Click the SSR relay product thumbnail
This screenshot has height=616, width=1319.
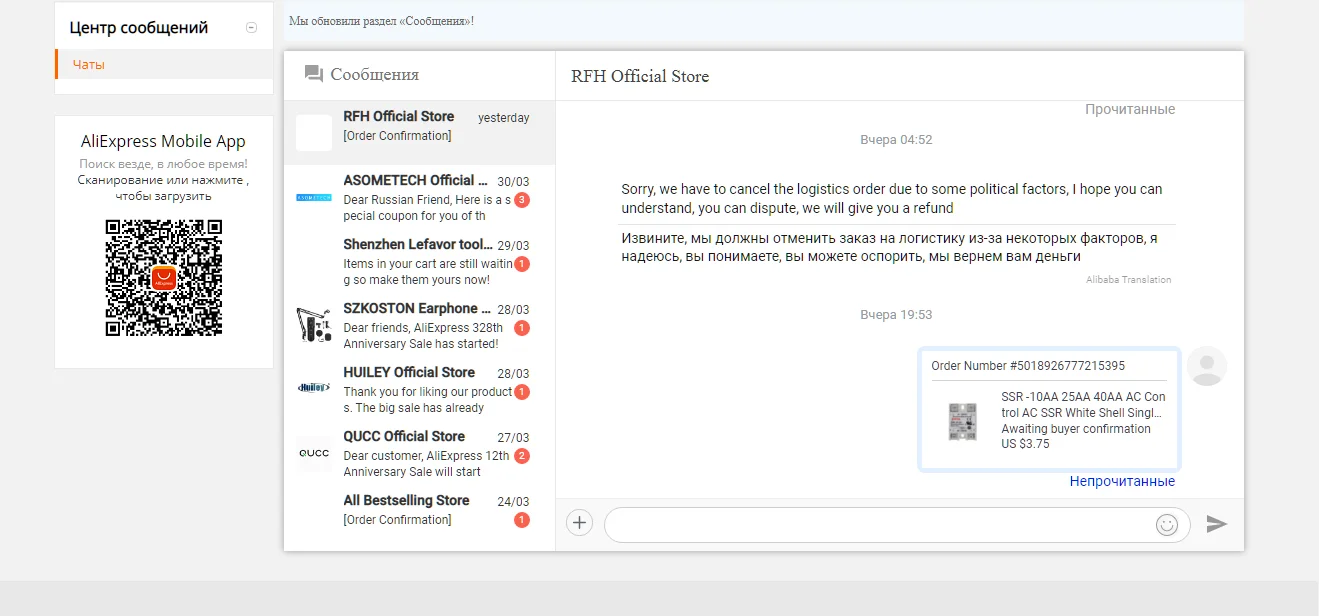click(962, 421)
